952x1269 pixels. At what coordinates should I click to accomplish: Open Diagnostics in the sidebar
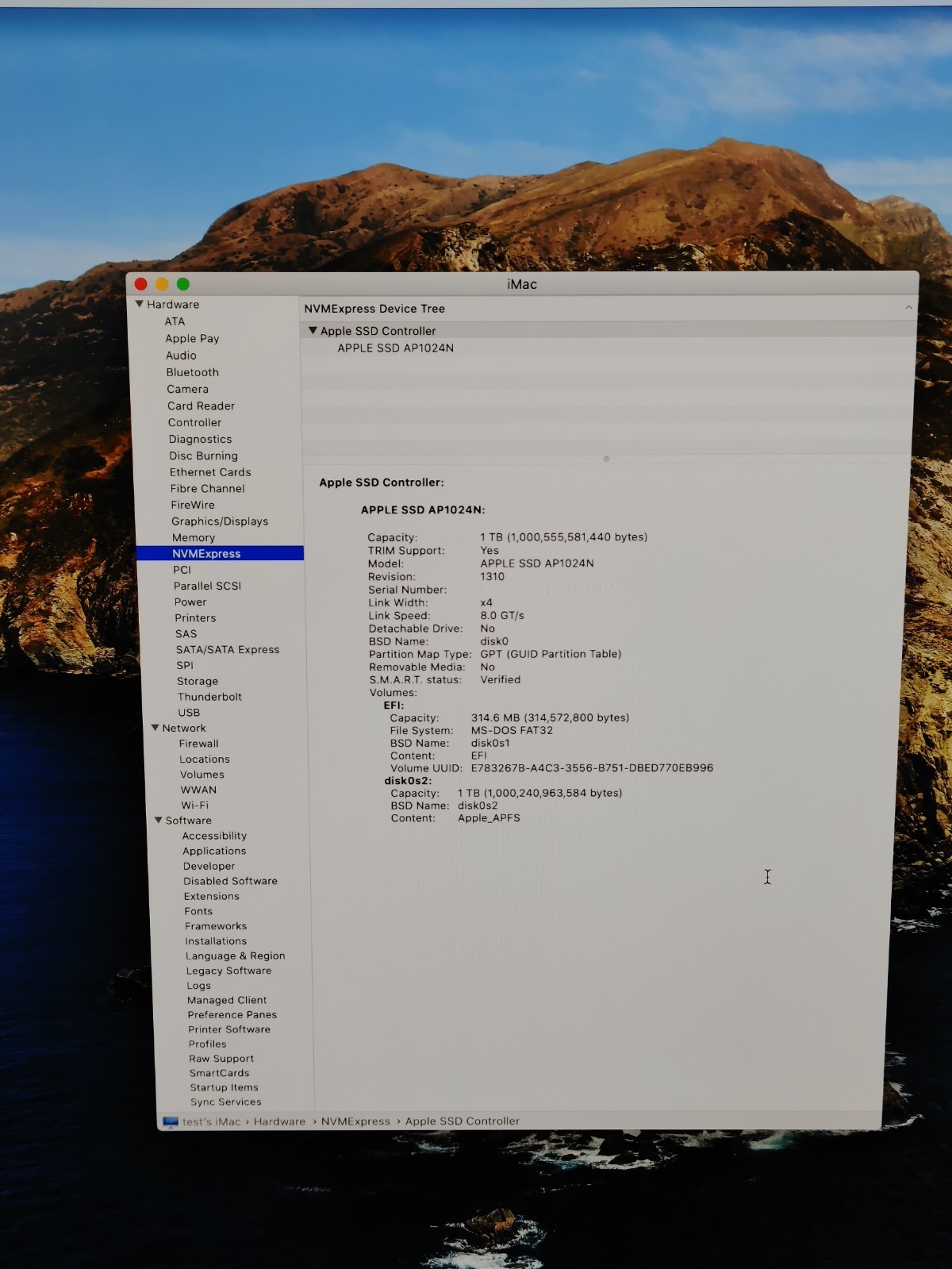tap(200, 439)
